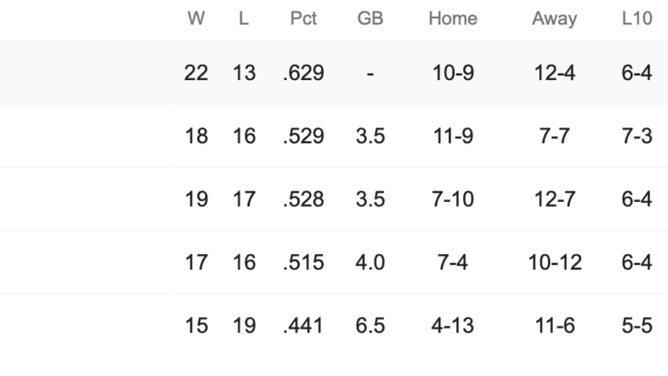668x376 pixels.
Task: Click the 4-13 home record
Action: pyautogui.click(x=453, y=326)
